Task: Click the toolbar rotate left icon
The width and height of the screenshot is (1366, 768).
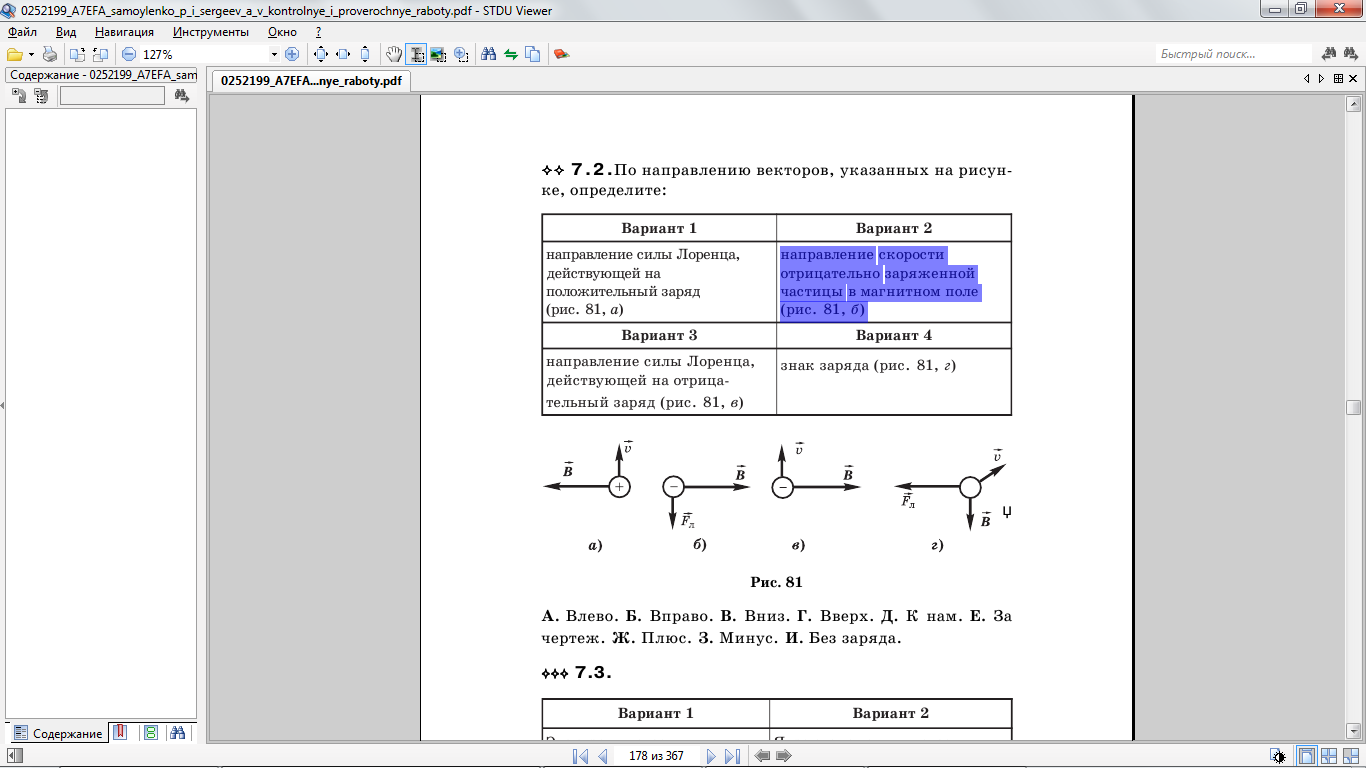Action: [x=78, y=54]
